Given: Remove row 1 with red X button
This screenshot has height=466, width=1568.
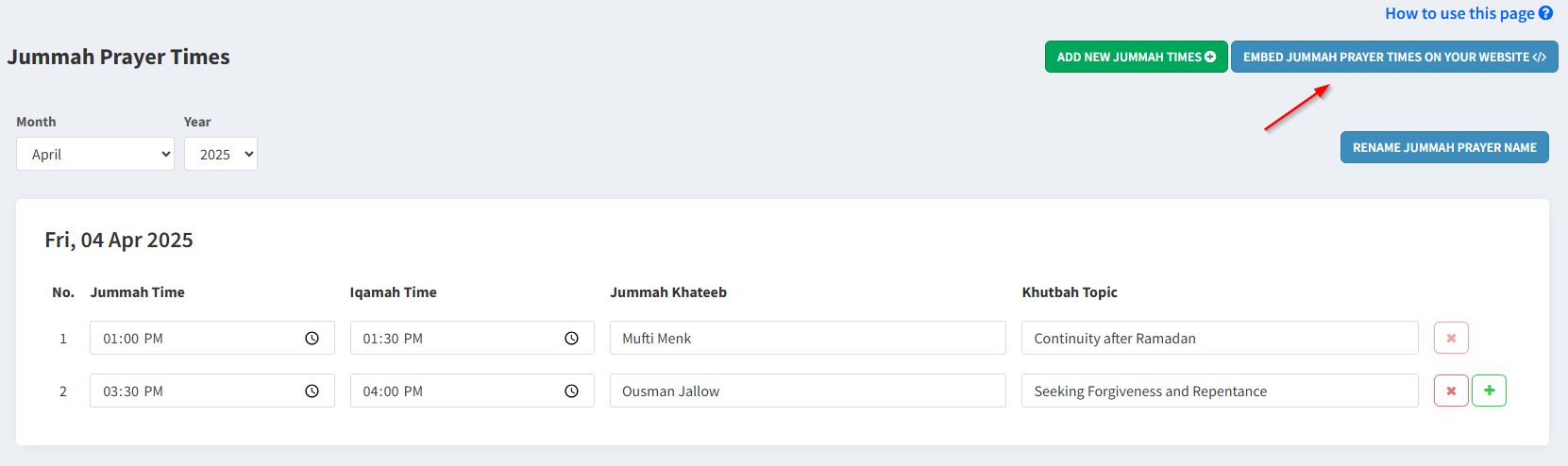Looking at the screenshot, I should point(1451,338).
